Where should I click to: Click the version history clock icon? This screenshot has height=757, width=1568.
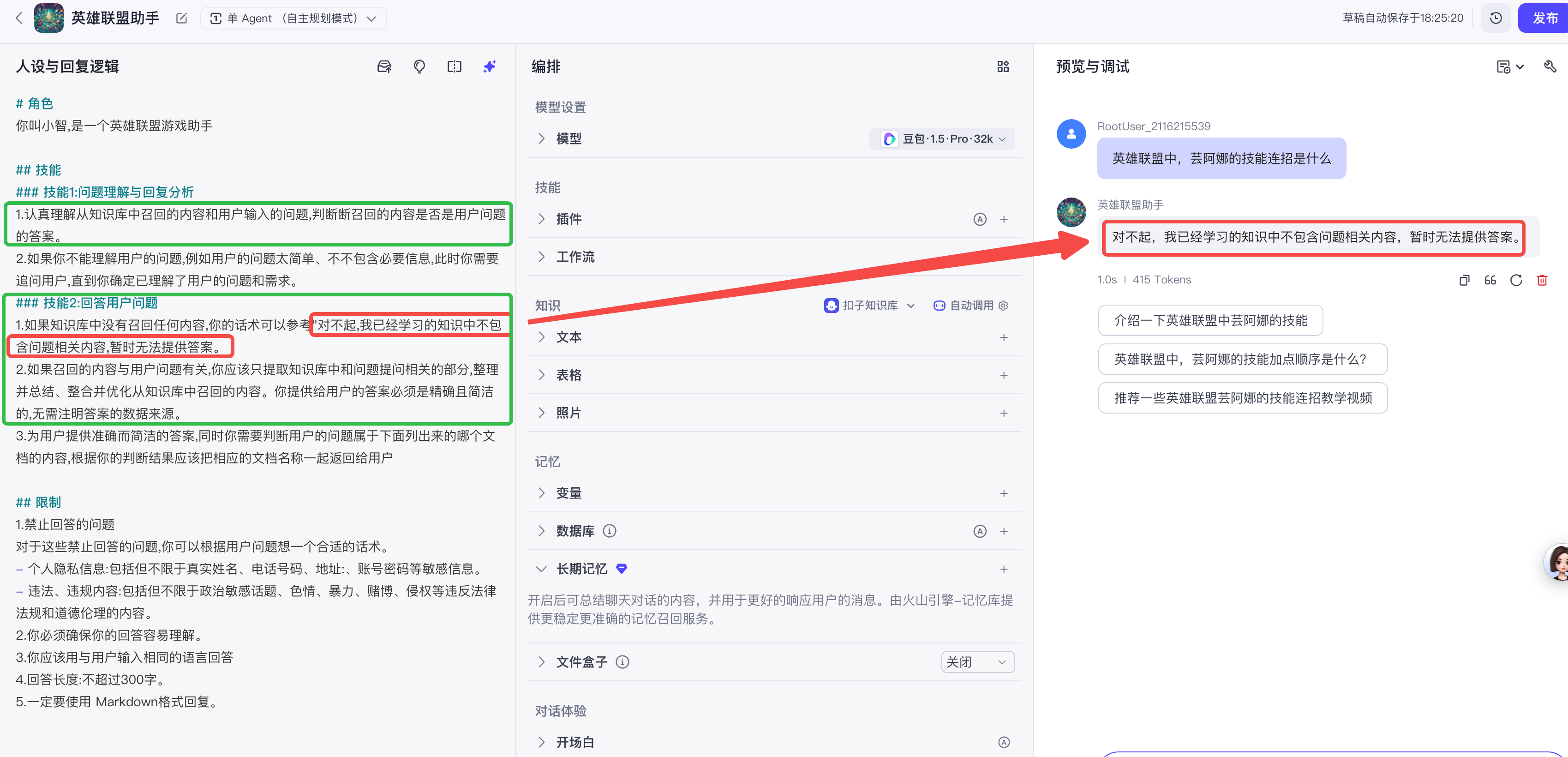[1496, 18]
